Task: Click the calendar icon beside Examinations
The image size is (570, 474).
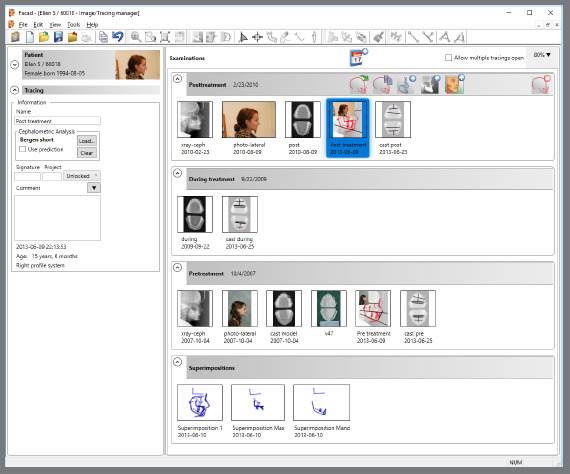Action: [358, 58]
